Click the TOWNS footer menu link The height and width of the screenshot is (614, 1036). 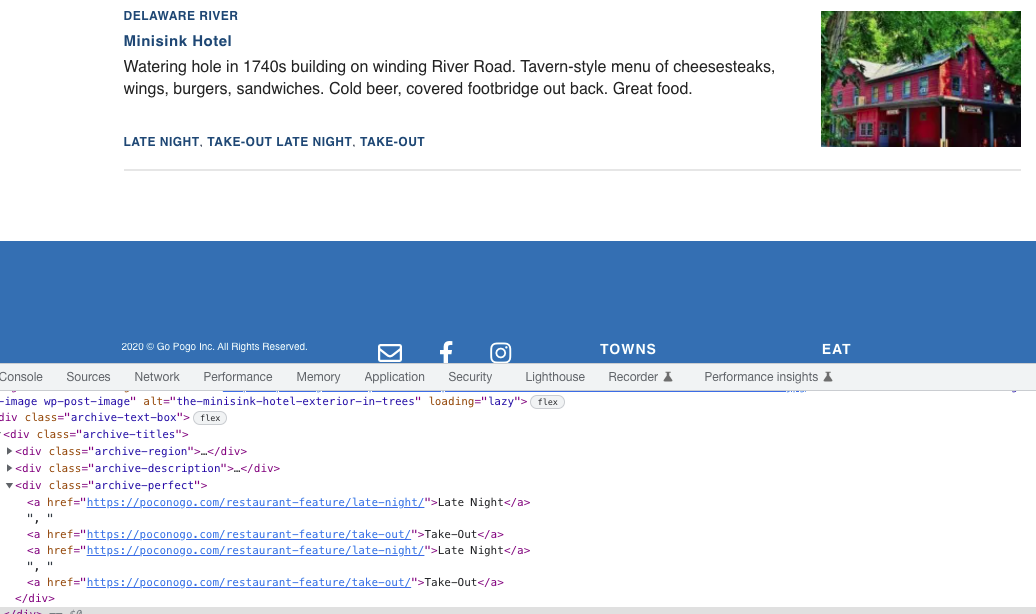point(628,349)
